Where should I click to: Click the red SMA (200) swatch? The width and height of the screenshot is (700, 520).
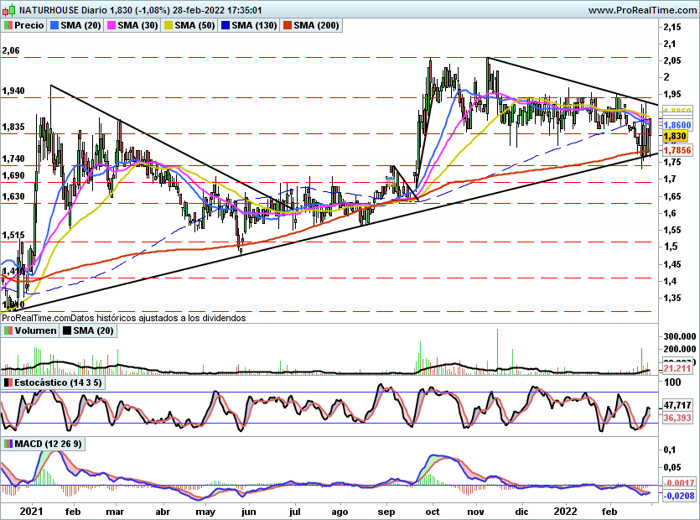tap(287, 25)
